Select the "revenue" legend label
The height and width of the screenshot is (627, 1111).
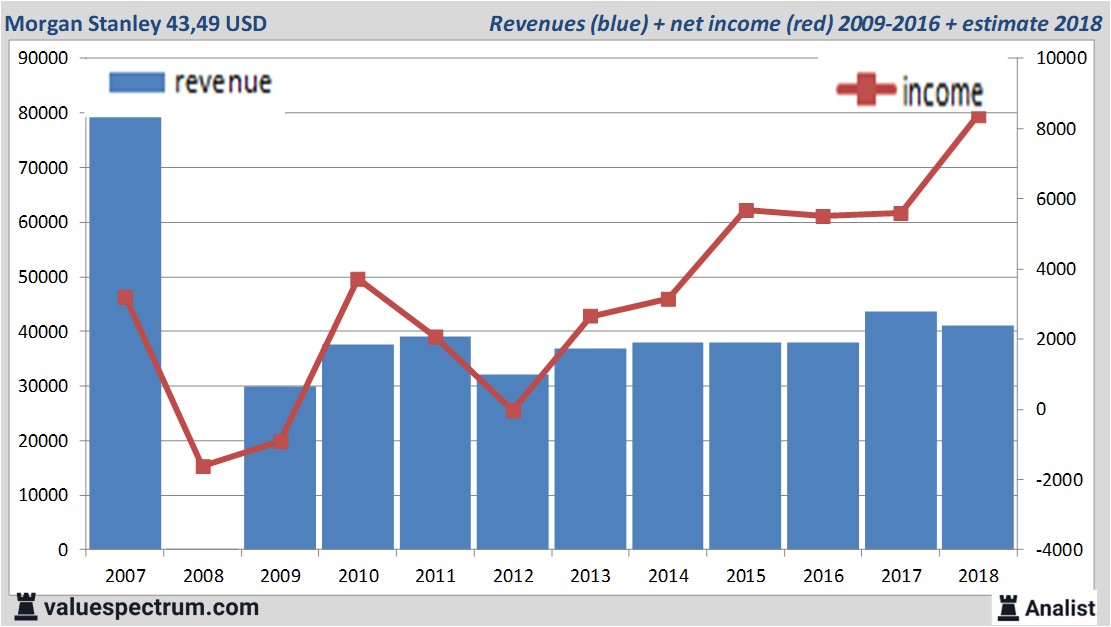click(223, 83)
